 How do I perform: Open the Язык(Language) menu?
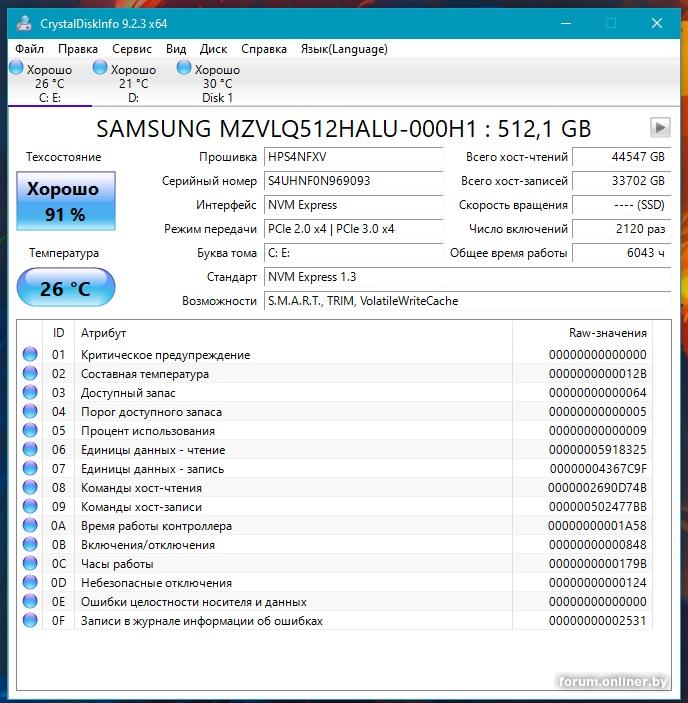344,49
